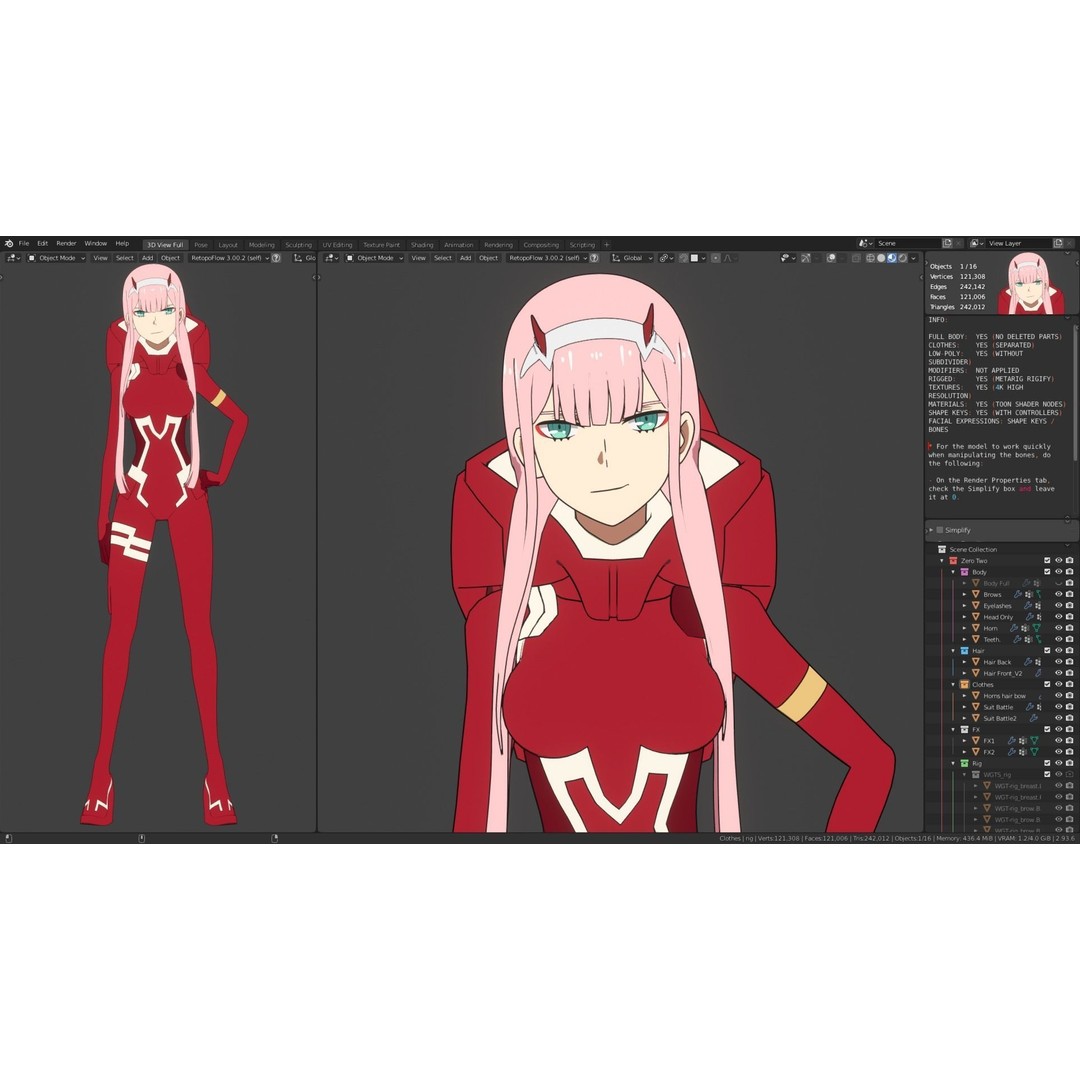Switch to material preview shading mode
Viewport: 1080px width, 1080px height.
pyautogui.click(x=891, y=258)
